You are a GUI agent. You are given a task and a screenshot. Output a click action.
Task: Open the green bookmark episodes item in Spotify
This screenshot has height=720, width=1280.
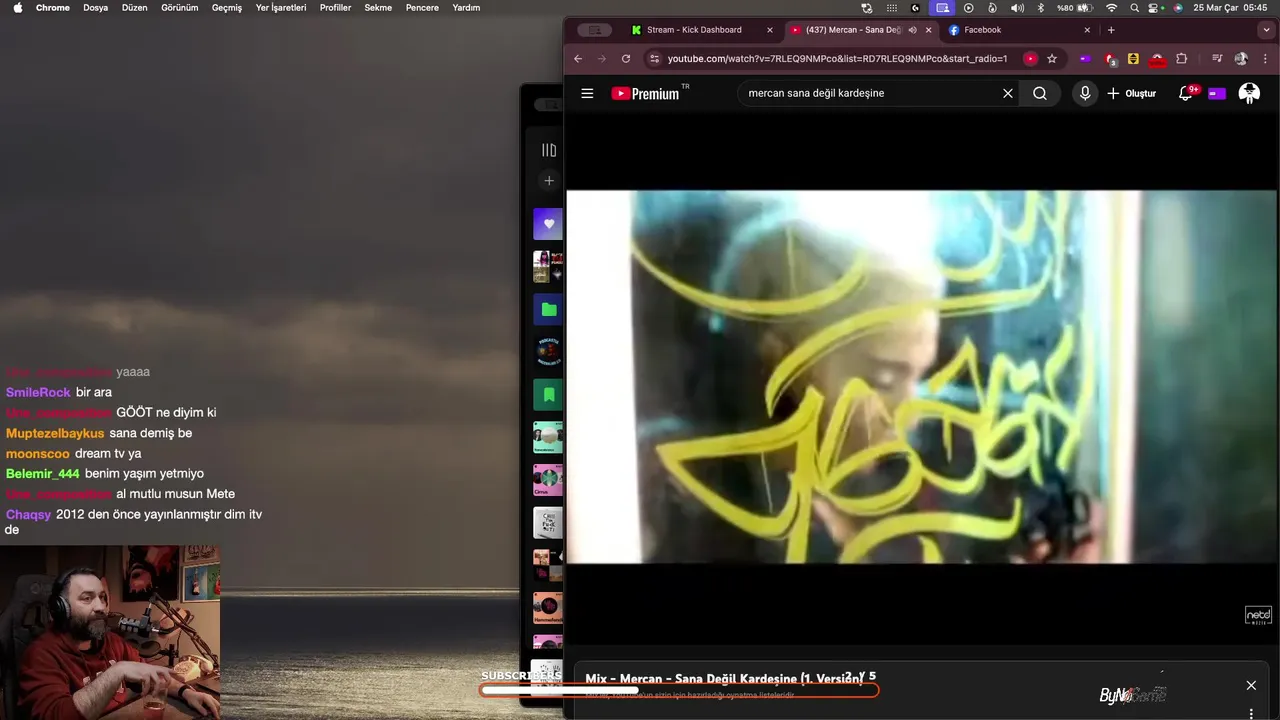pyautogui.click(x=548, y=395)
